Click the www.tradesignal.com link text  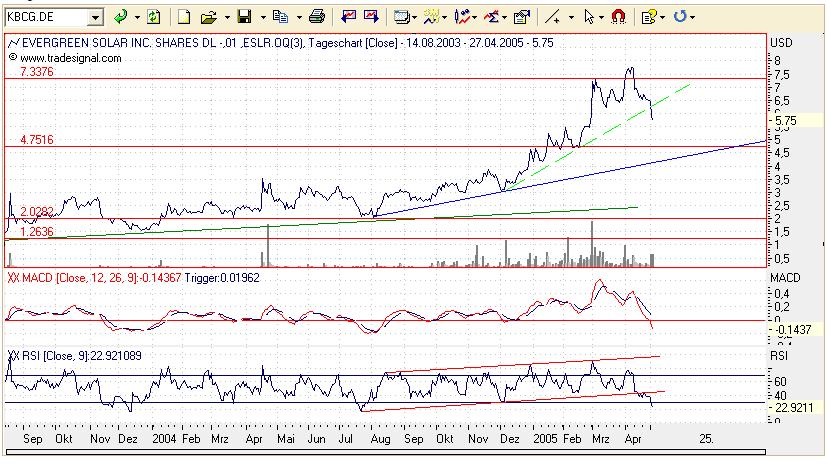pos(71,58)
